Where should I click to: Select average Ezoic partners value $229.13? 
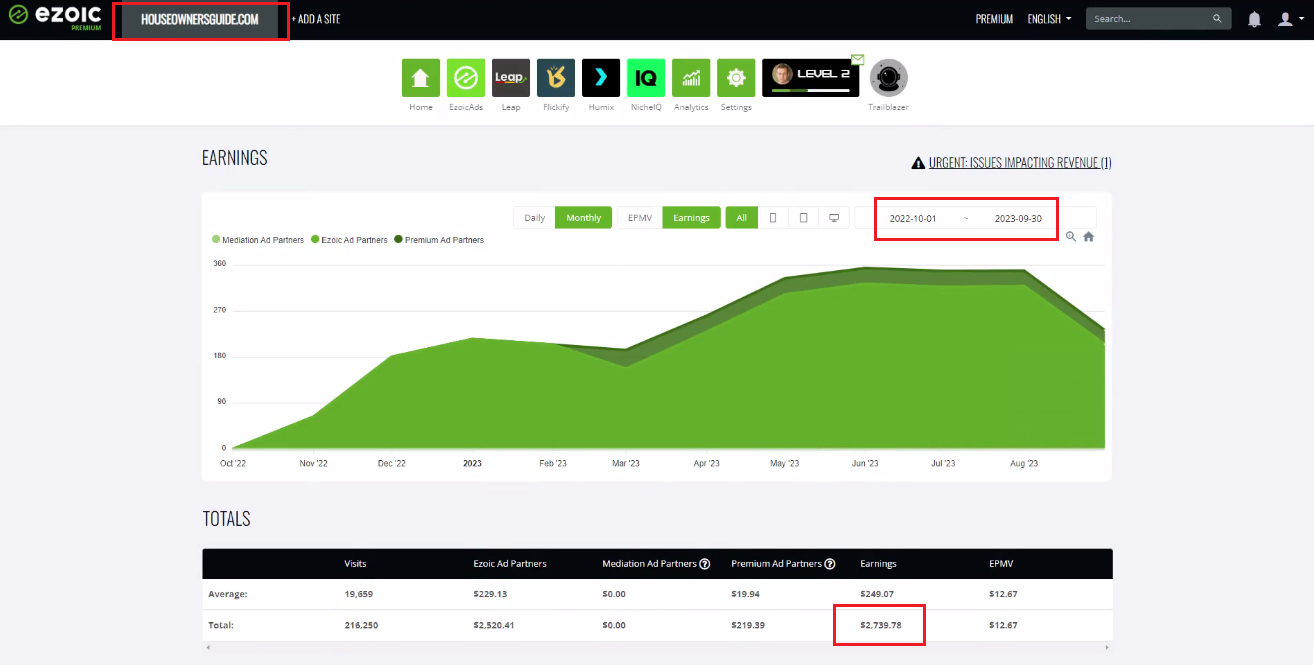[490, 594]
